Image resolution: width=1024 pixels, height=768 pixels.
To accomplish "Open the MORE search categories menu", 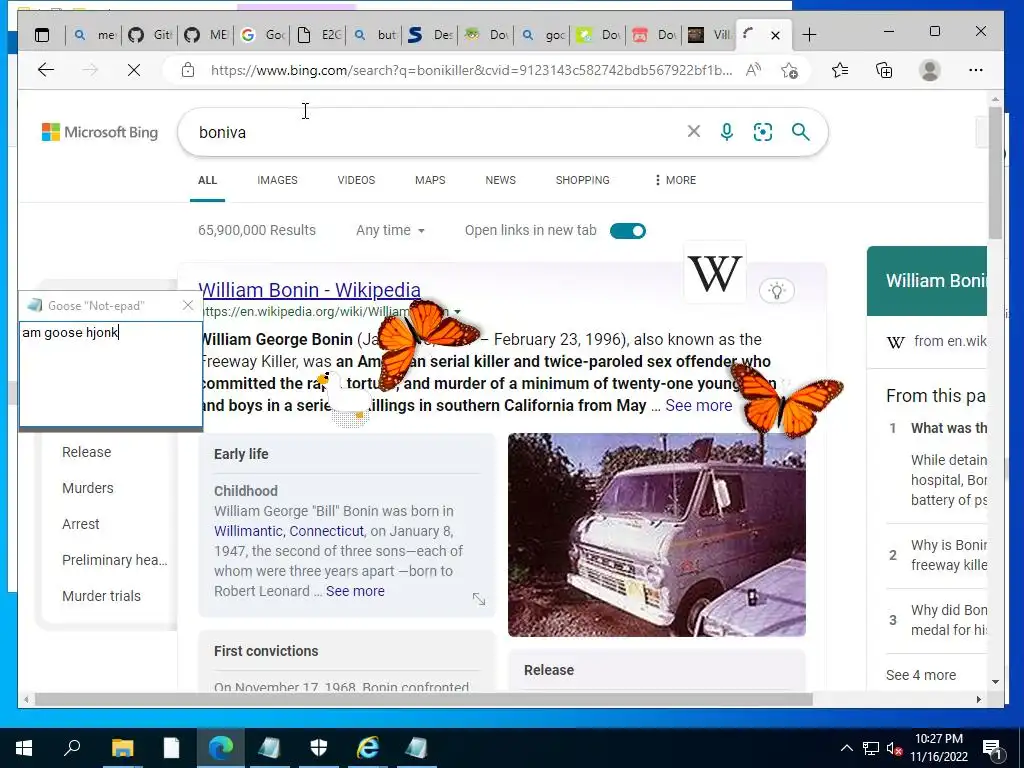I will [x=675, y=180].
